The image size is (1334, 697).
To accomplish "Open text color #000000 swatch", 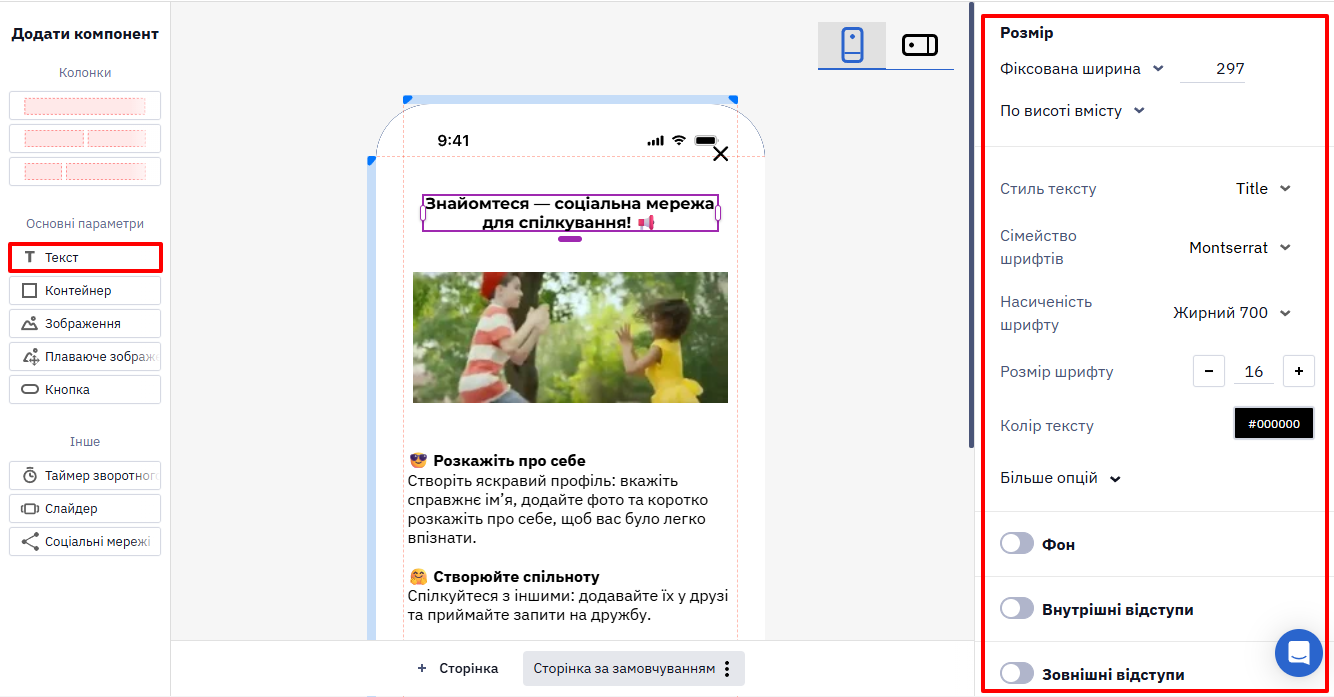I will coord(1274,424).
